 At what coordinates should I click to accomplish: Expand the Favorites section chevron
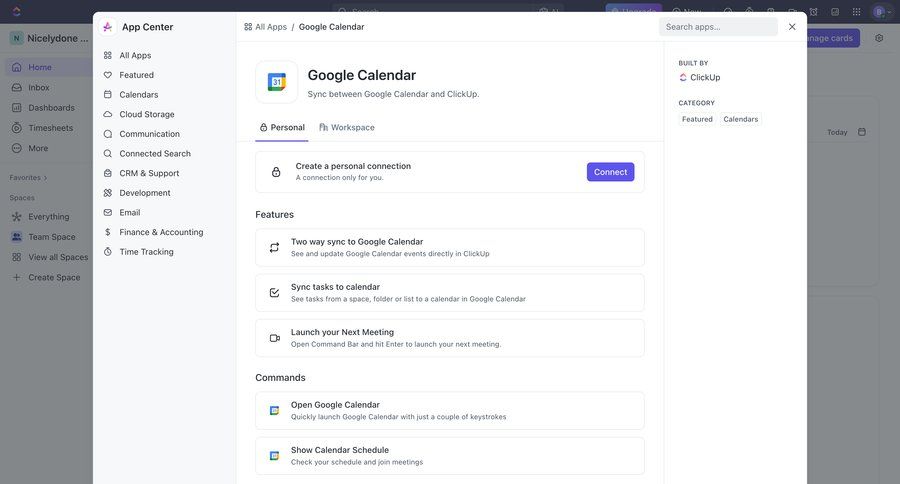pos(45,178)
